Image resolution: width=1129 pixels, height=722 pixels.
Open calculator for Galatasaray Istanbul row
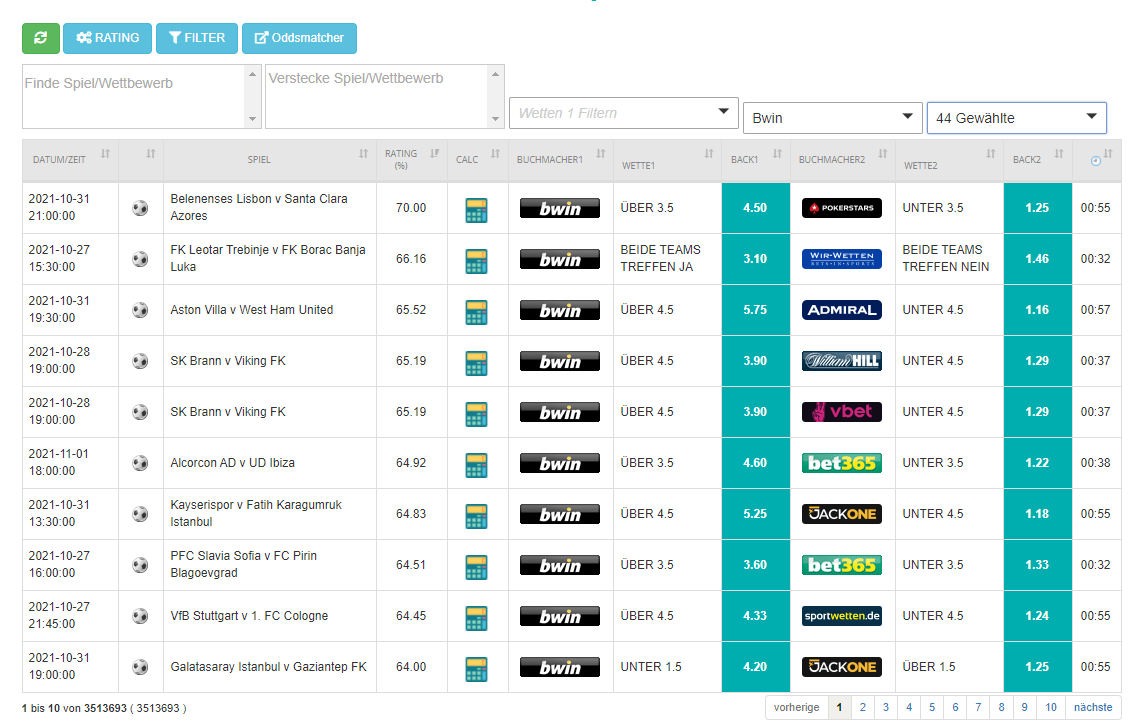coord(476,669)
